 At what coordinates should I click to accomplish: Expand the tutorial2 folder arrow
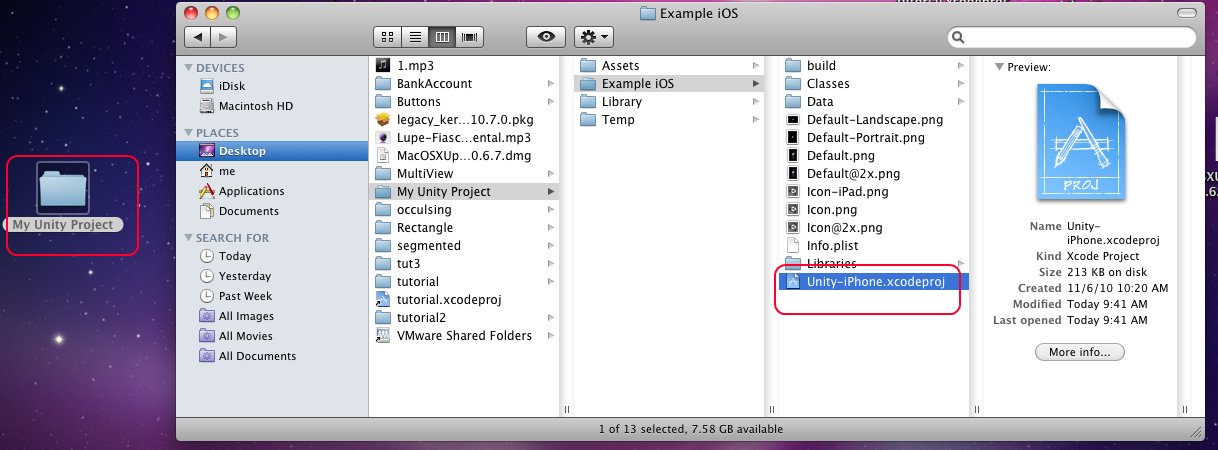(x=551, y=318)
